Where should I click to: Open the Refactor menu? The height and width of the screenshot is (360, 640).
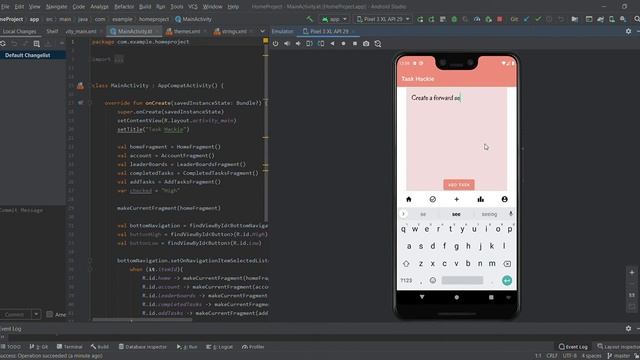[x=124, y=7]
